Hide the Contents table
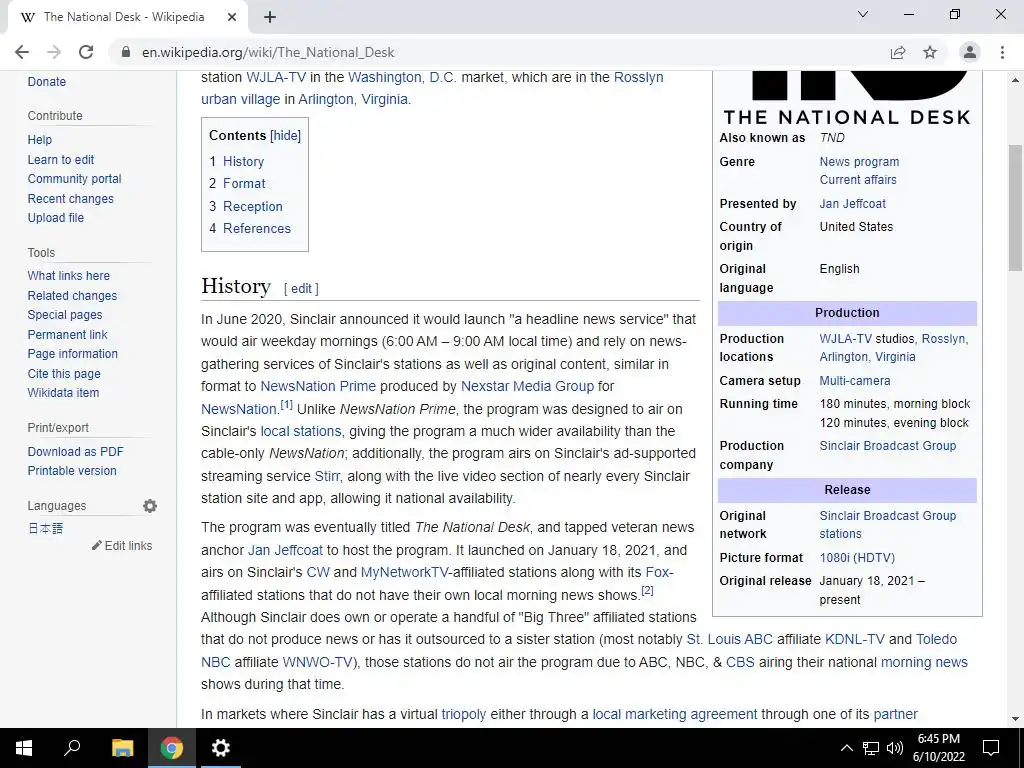This screenshot has height=768, width=1024. [x=285, y=136]
